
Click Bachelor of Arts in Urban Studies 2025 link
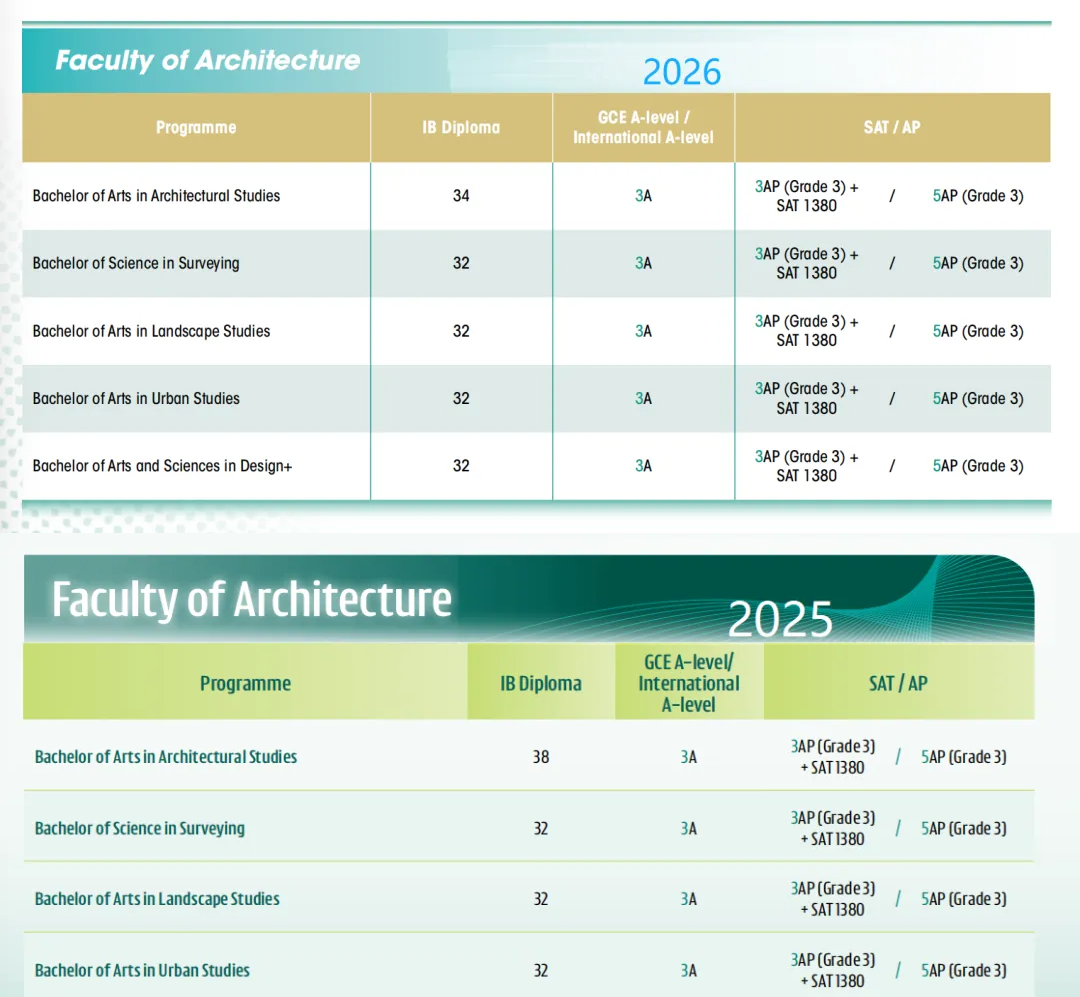point(141,970)
